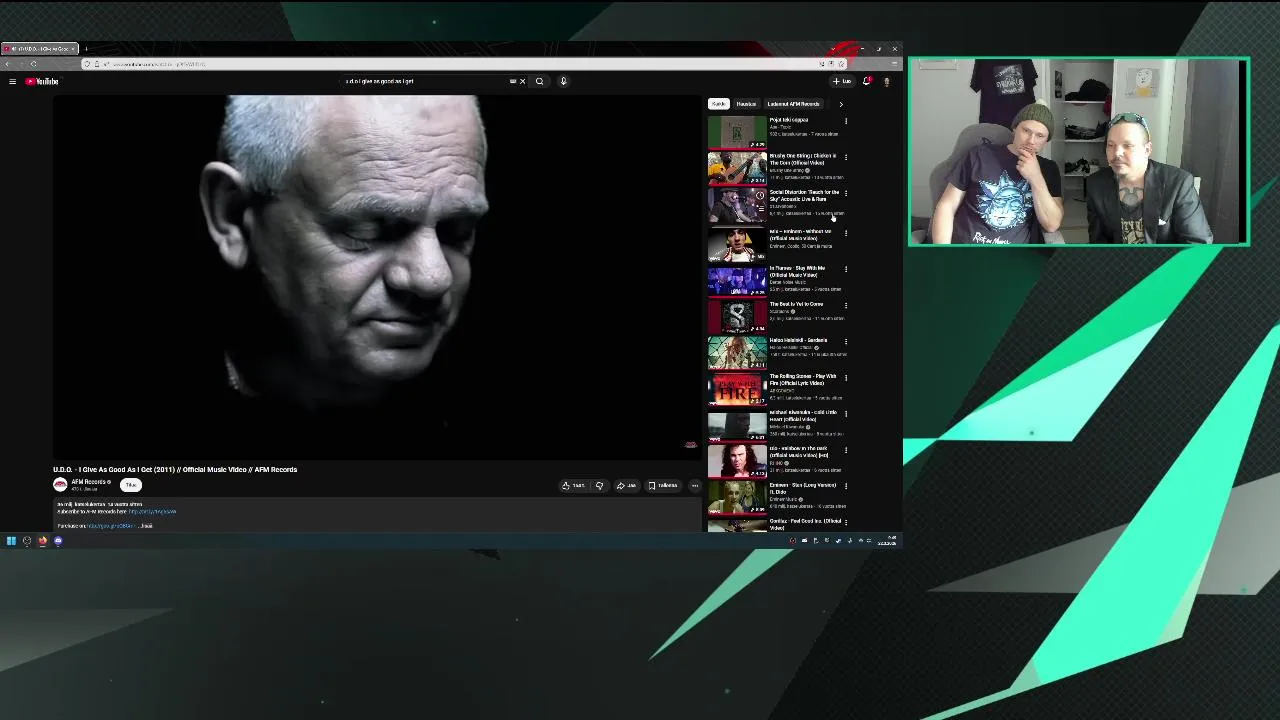Open options menu for The Best Is Yet to Come
The height and width of the screenshot is (720, 1280).
[x=846, y=305]
